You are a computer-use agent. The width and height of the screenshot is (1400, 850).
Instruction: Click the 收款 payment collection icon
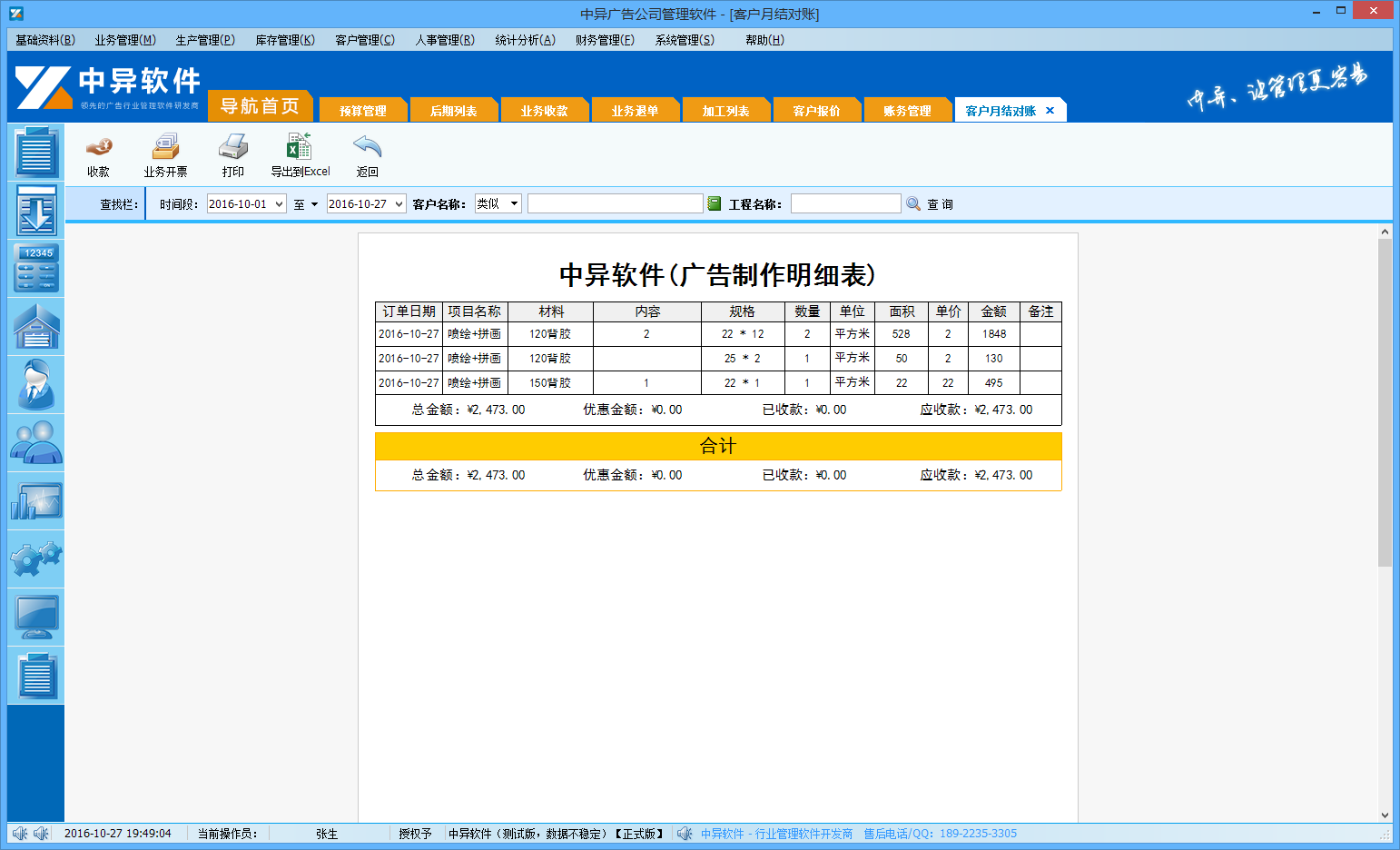[x=98, y=153]
